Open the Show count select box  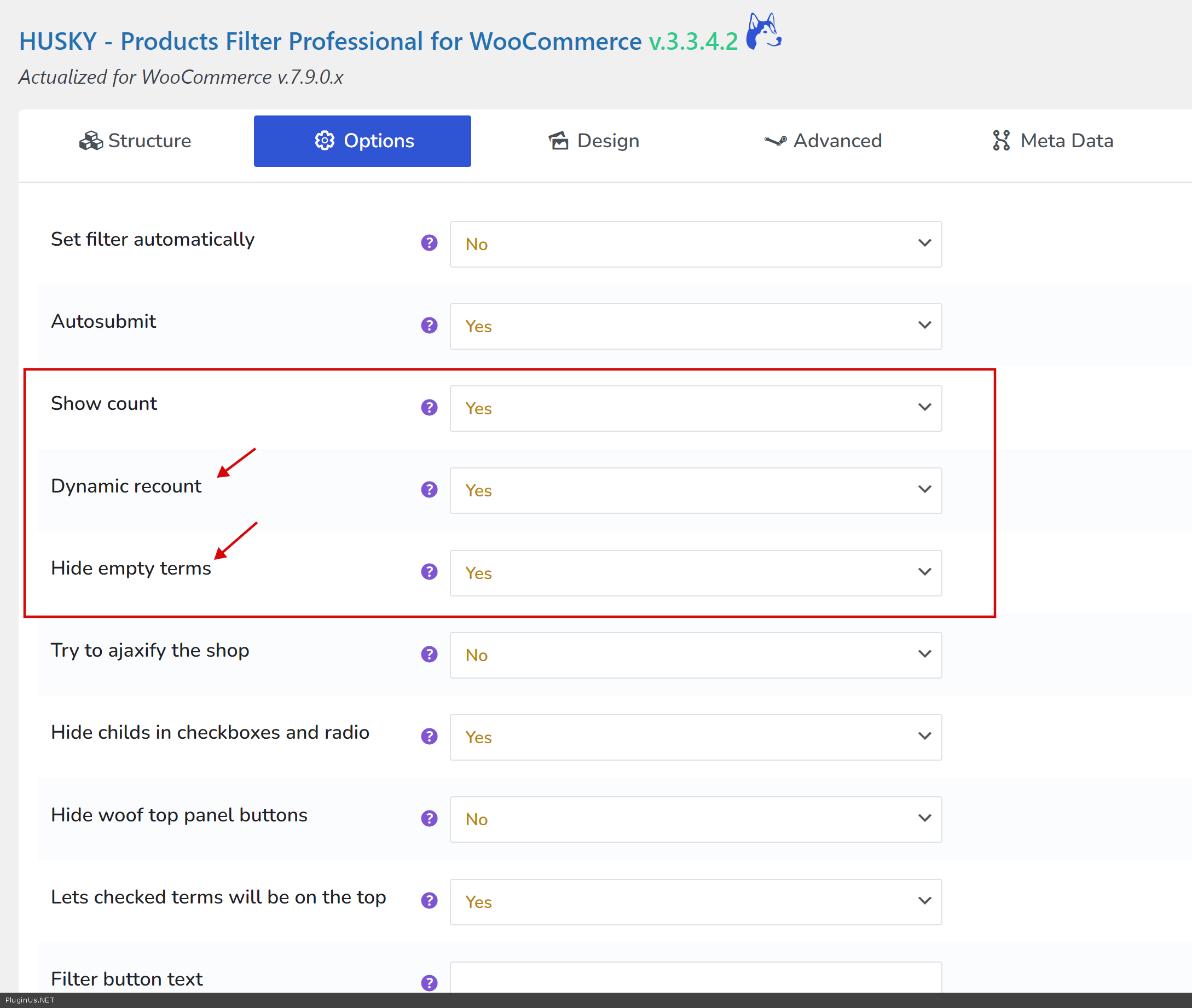696,409
